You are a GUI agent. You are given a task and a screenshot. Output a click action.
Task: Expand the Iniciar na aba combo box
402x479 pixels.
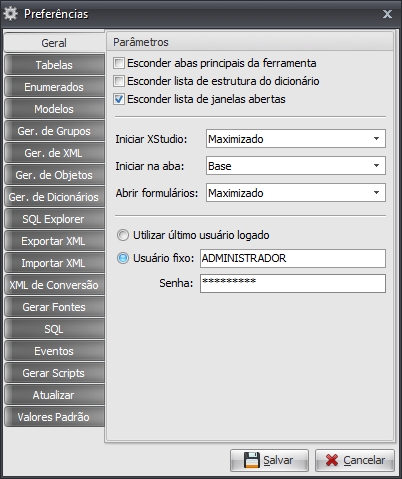(296, 166)
